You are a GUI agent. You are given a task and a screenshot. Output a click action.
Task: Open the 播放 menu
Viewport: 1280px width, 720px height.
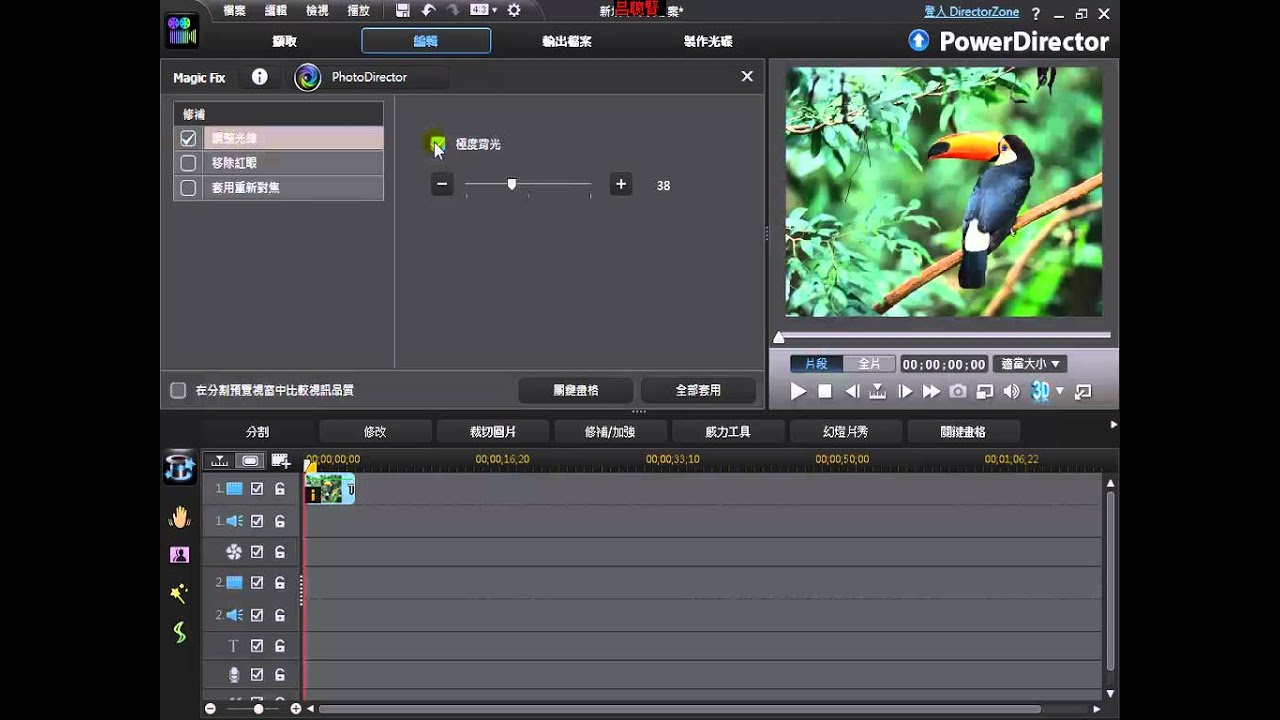pos(358,11)
